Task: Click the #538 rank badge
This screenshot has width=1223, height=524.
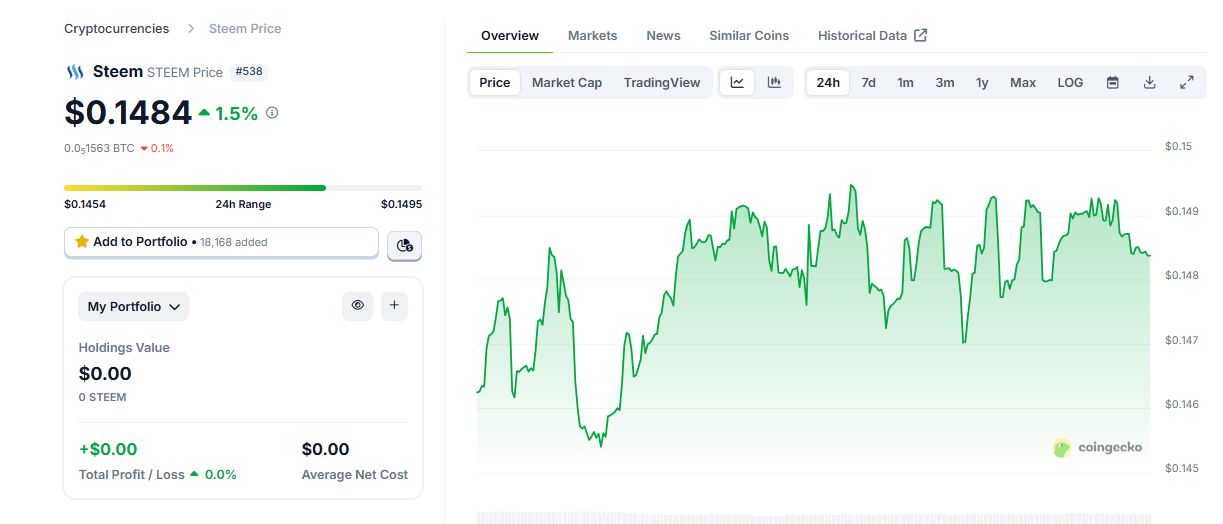Action: pyautogui.click(x=249, y=72)
